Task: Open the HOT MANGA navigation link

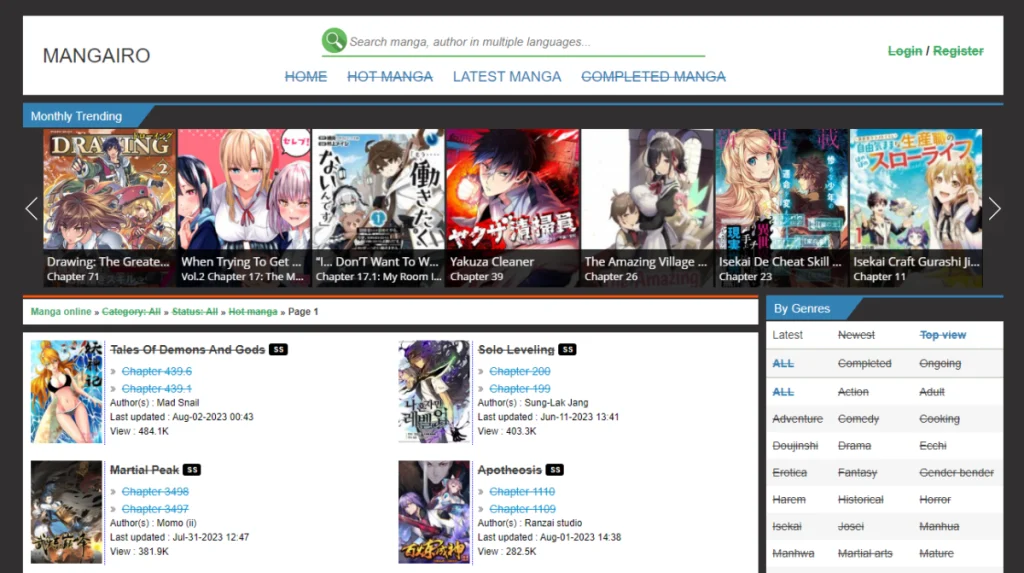Action: (x=390, y=76)
